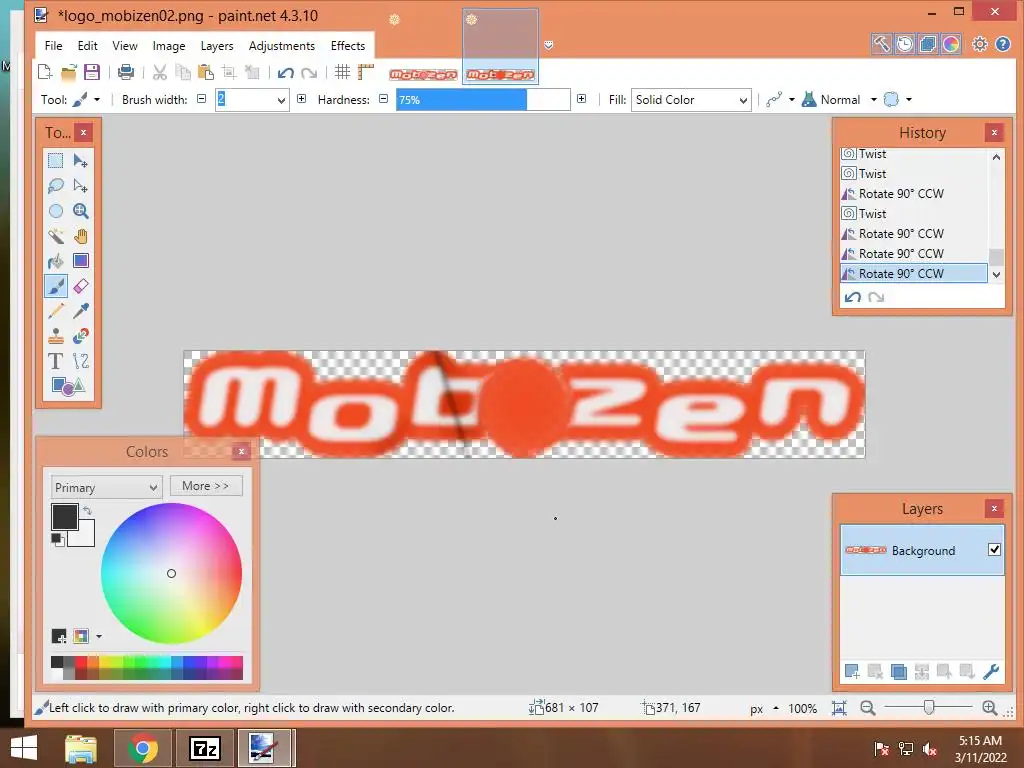Open Chrome from the Windows taskbar

point(143,748)
